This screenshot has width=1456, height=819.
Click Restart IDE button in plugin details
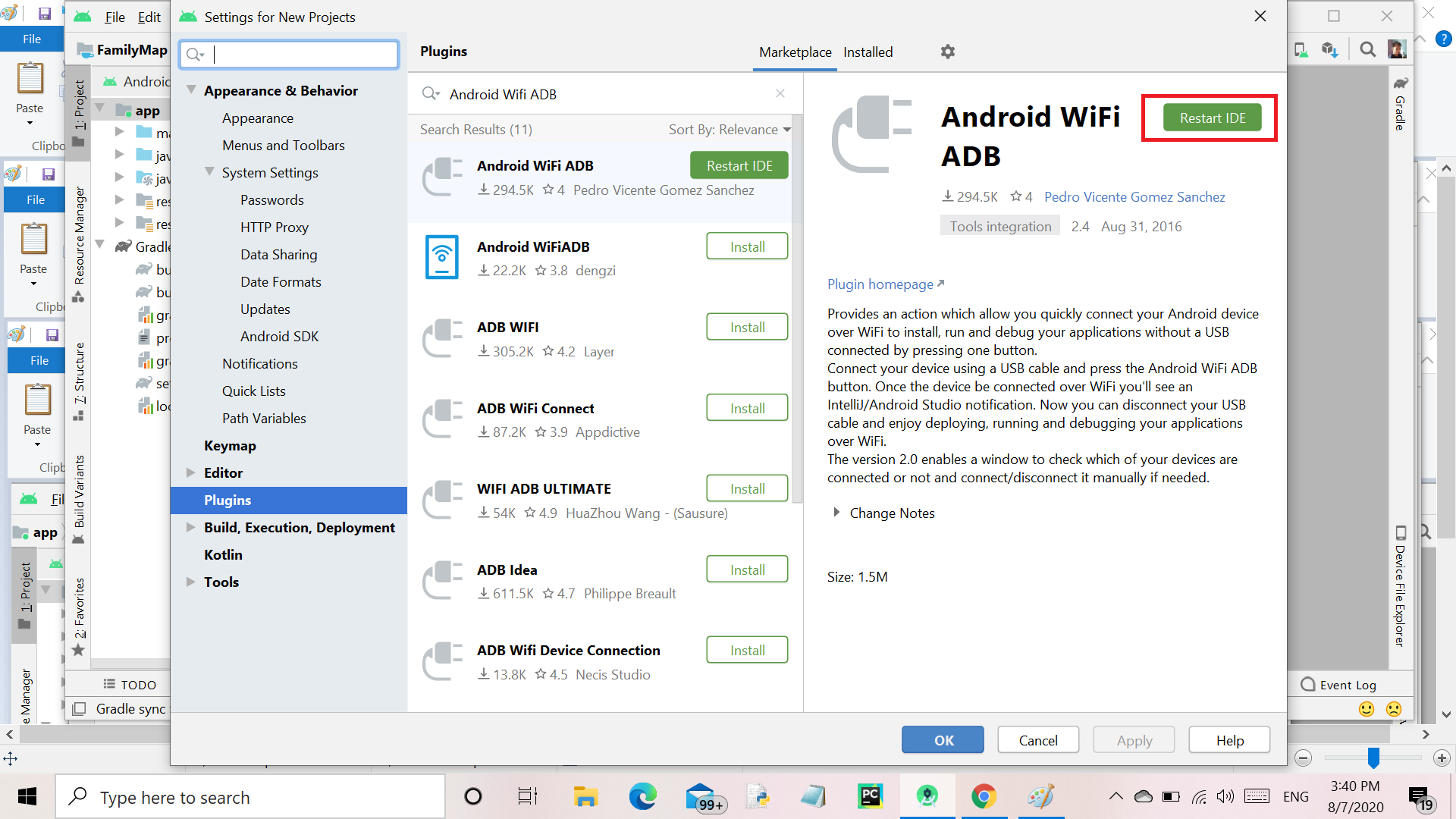coord(1212,118)
